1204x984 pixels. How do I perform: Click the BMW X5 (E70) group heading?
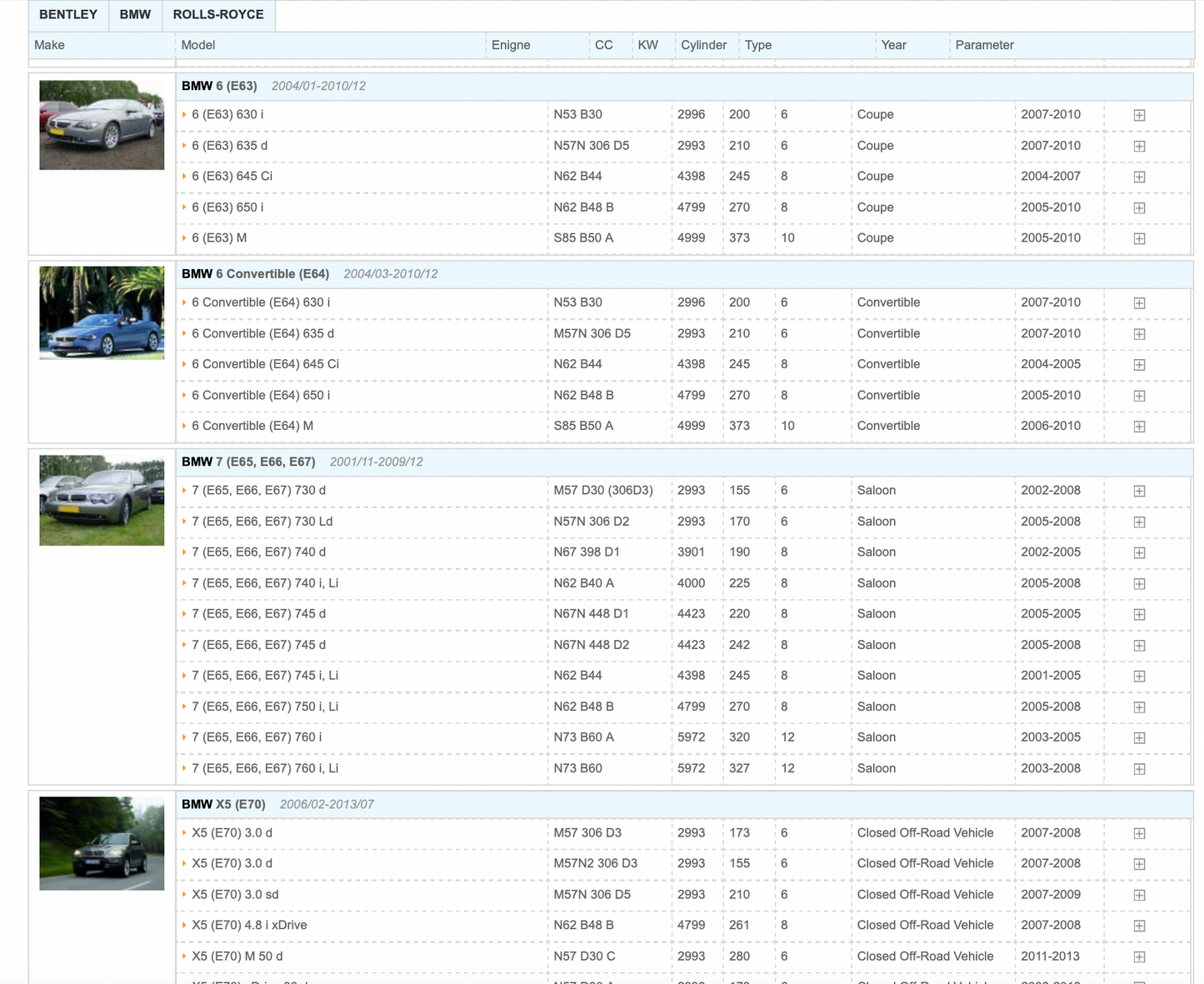tap(223, 804)
